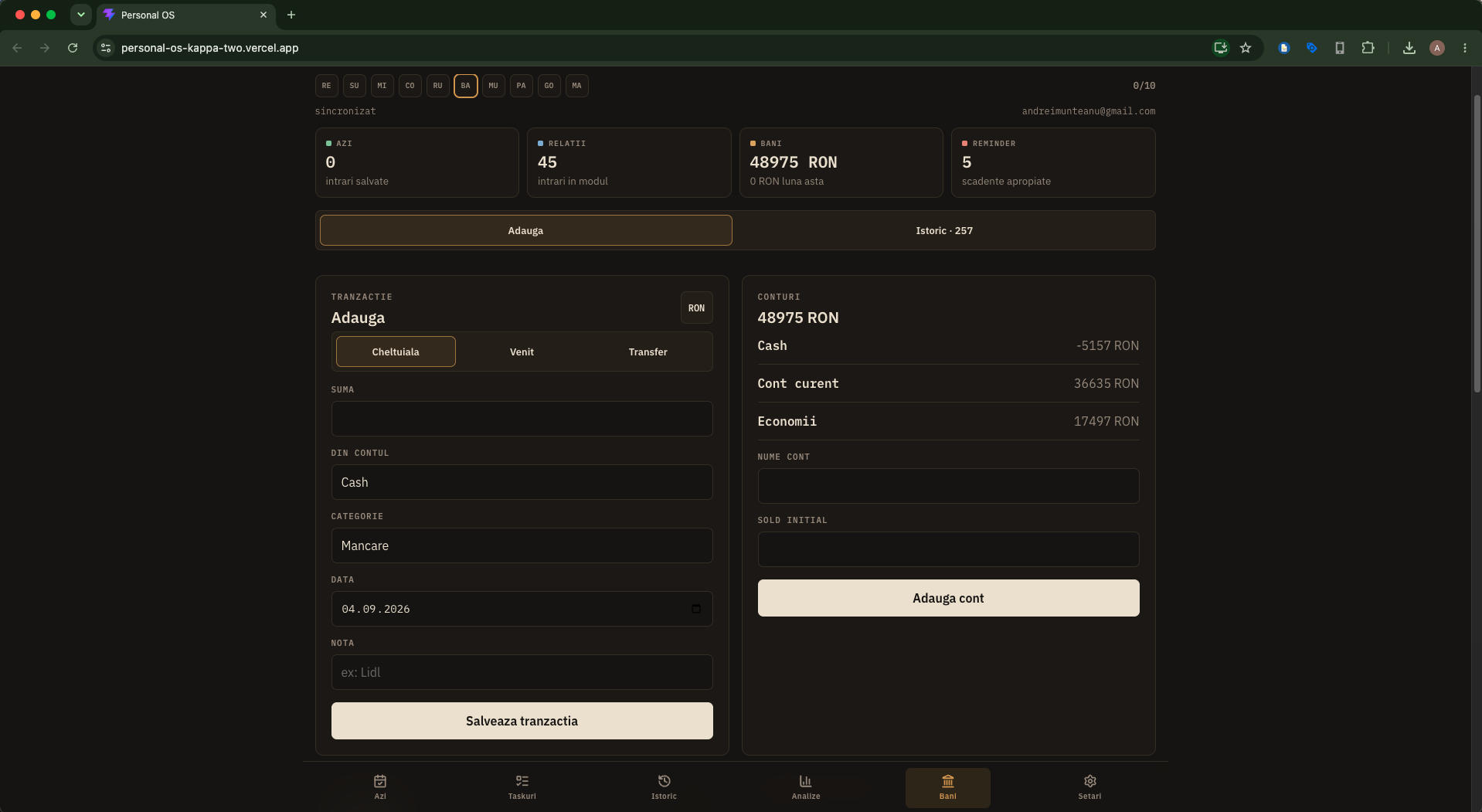This screenshot has height=812, width=1482.
Task: Switch to the Adauga tab
Action: (x=525, y=230)
